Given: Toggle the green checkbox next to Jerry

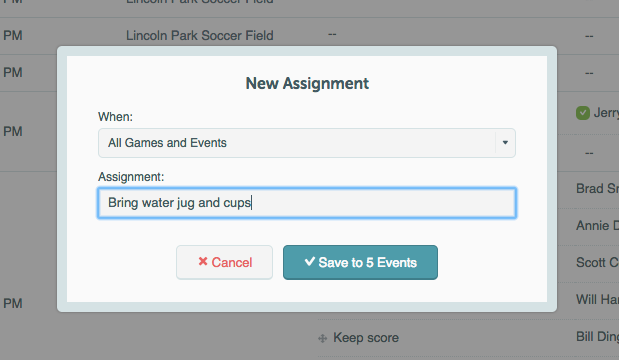Looking at the screenshot, I should [583, 113].
